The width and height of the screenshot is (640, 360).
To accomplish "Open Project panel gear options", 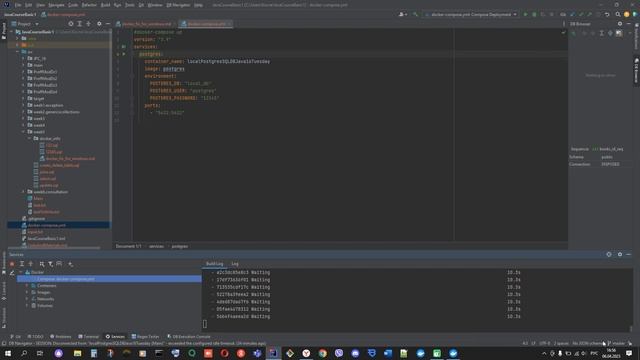I will pyautogui.click(x=99, y=24).
